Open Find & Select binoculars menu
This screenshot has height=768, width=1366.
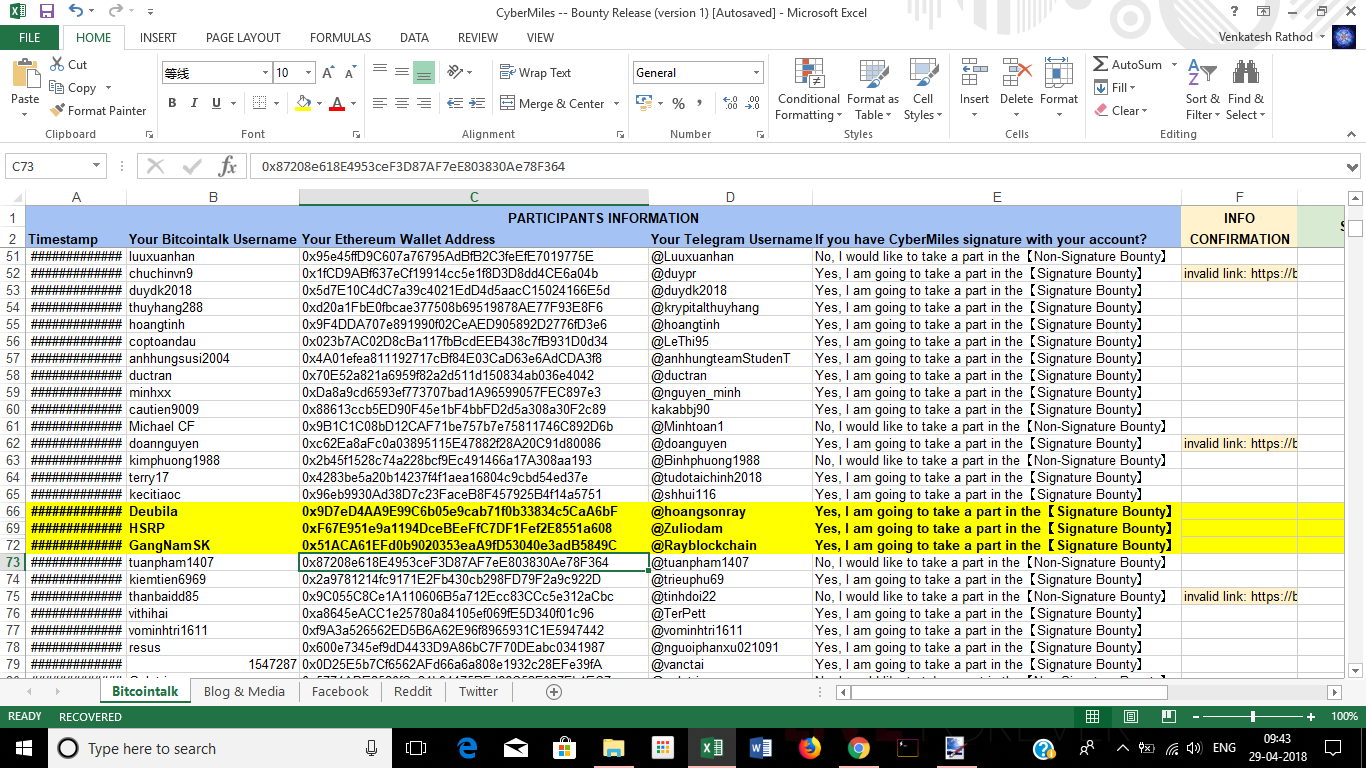tap(1245, 89)
